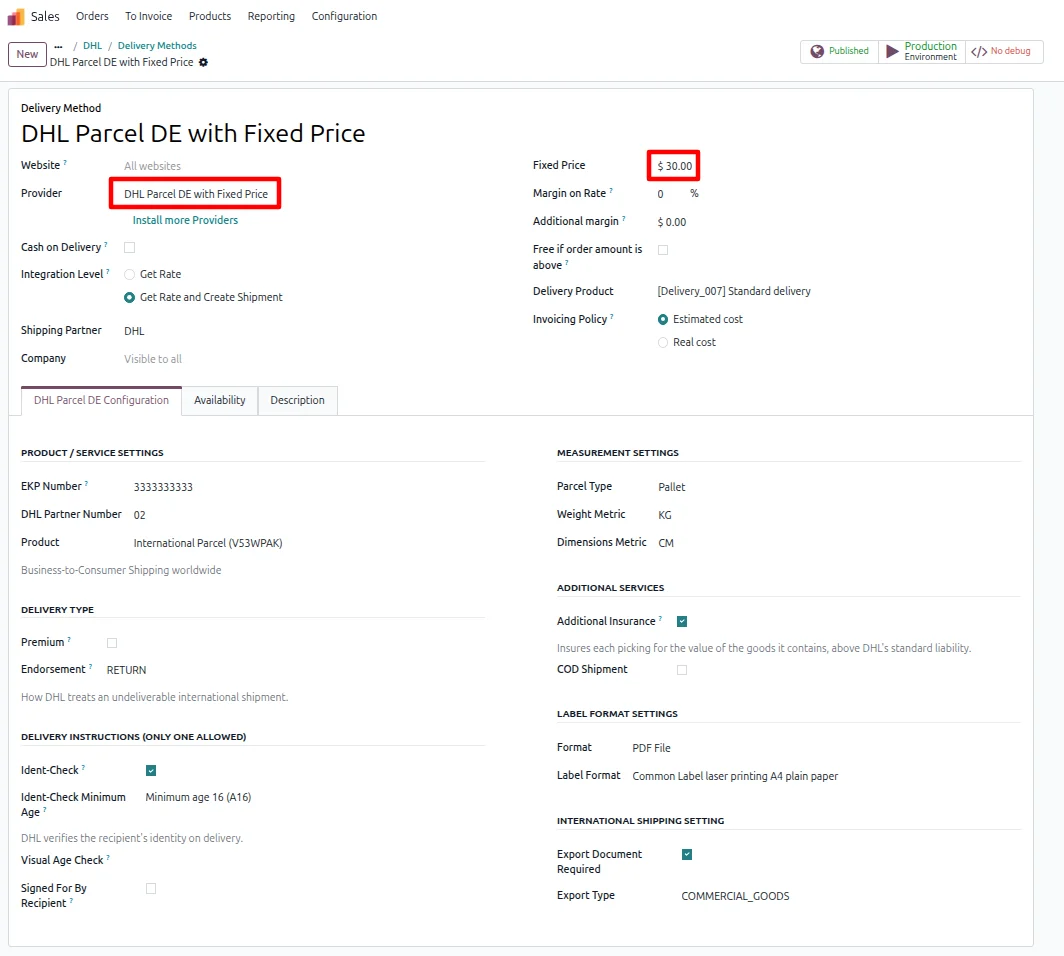Toggle Cash on Delivery checkbox

(130, 248)
